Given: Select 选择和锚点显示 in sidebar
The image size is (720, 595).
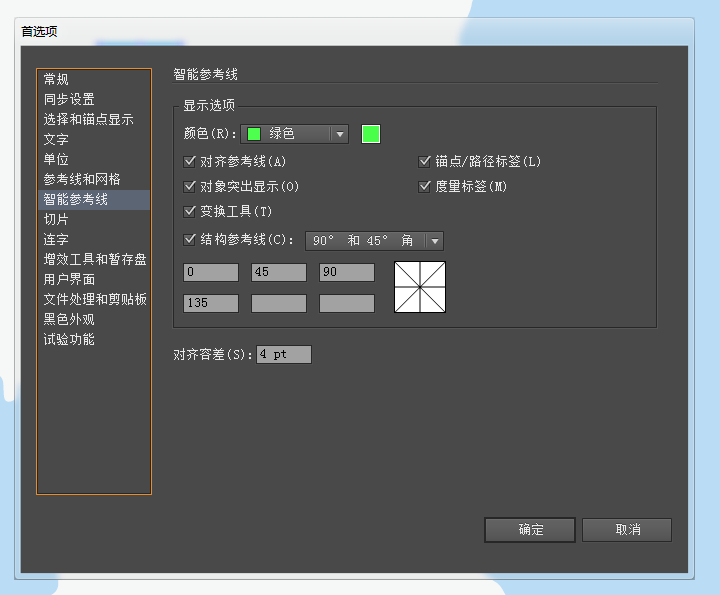Looking at the screenshot, I should [x=94, y=119].
